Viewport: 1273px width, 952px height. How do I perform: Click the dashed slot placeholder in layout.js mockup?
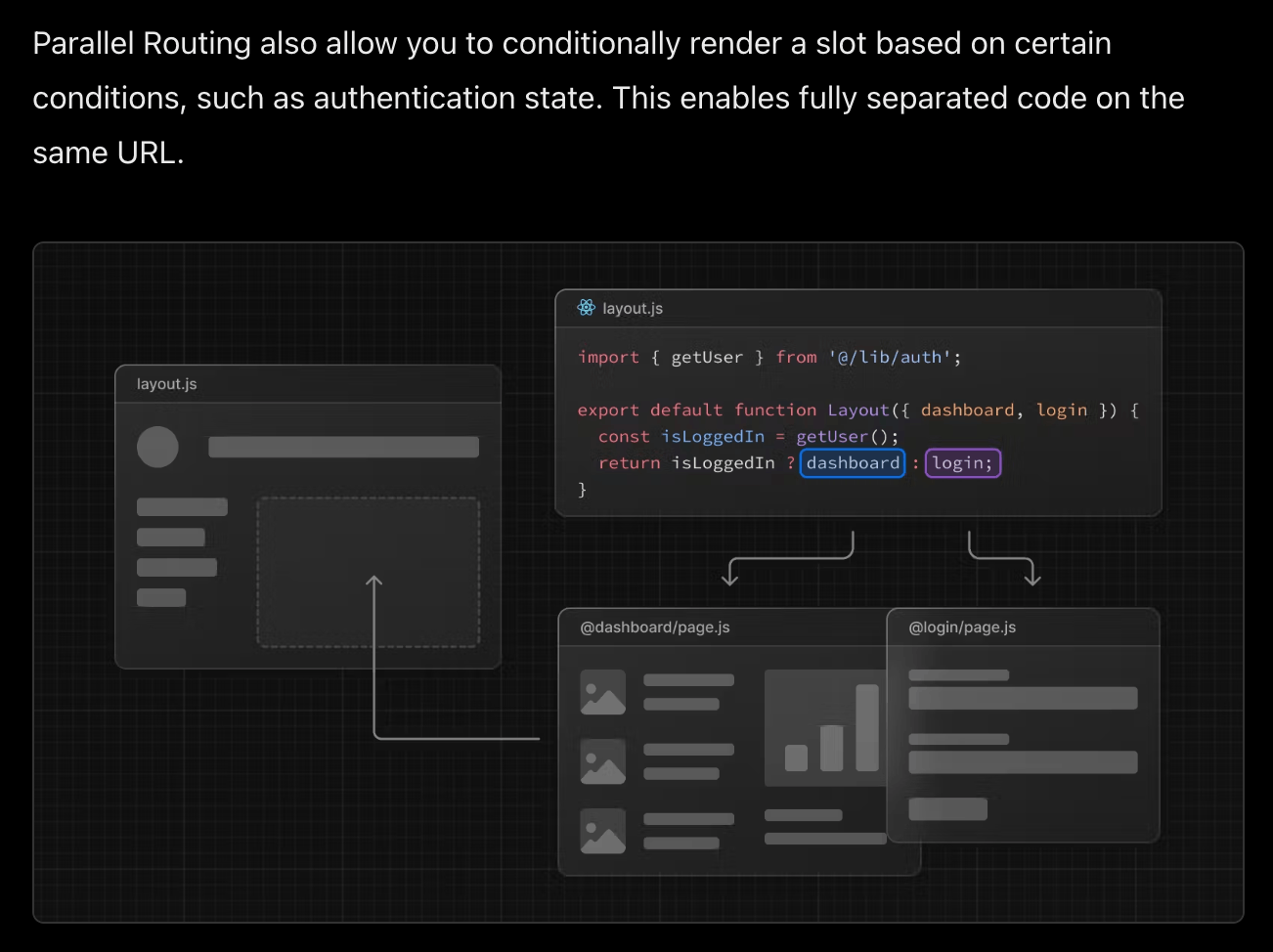tap(369, 571)
